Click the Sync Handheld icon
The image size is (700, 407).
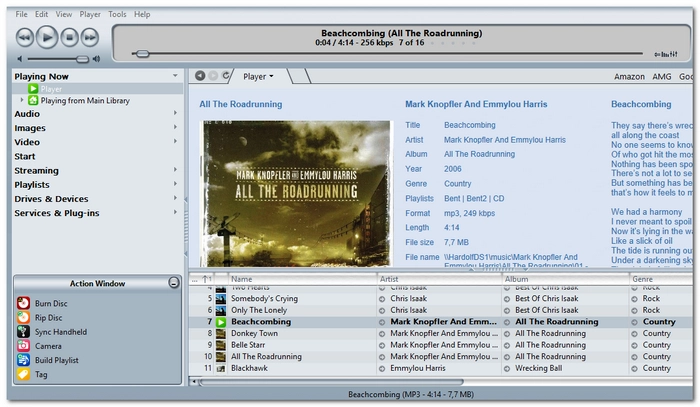click(x=23, y=332)
